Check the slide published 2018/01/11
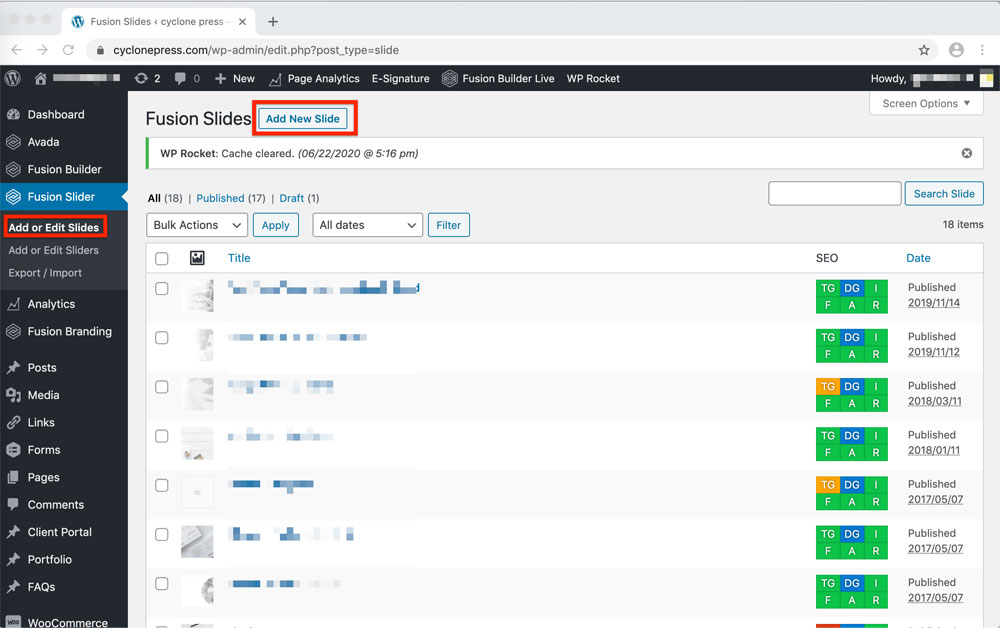 click(162, 436)
